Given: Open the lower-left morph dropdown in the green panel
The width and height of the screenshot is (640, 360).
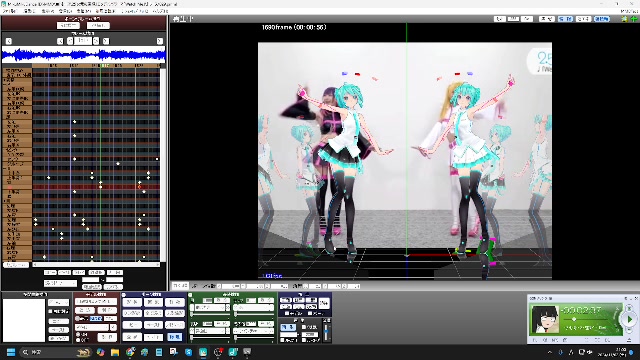Looking at the screenshot, I should [x=210, y=331].
